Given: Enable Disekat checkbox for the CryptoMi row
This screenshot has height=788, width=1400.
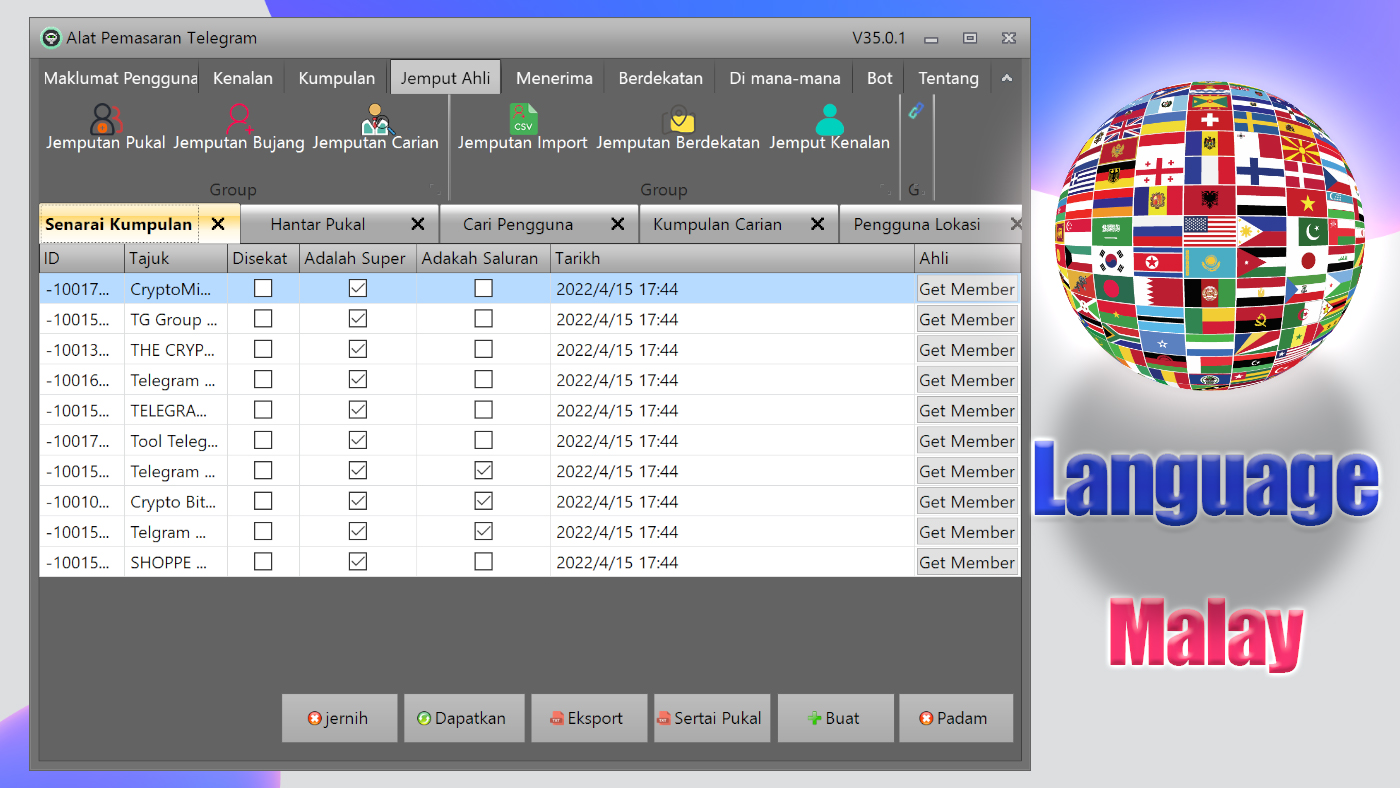Looking at the screenshot, I should pos(263,288).
